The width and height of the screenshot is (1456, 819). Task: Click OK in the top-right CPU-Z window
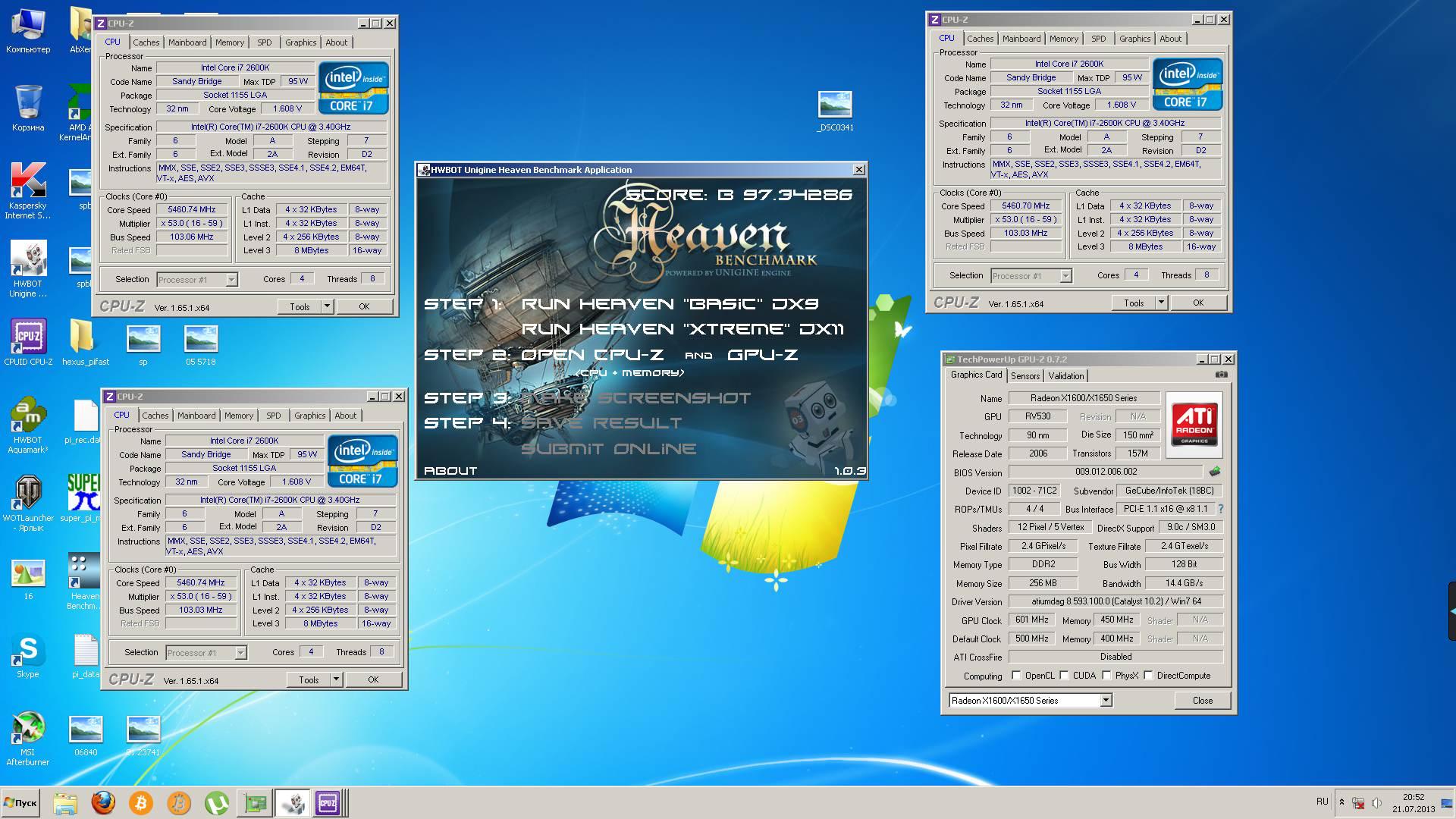pos(1198,303)
